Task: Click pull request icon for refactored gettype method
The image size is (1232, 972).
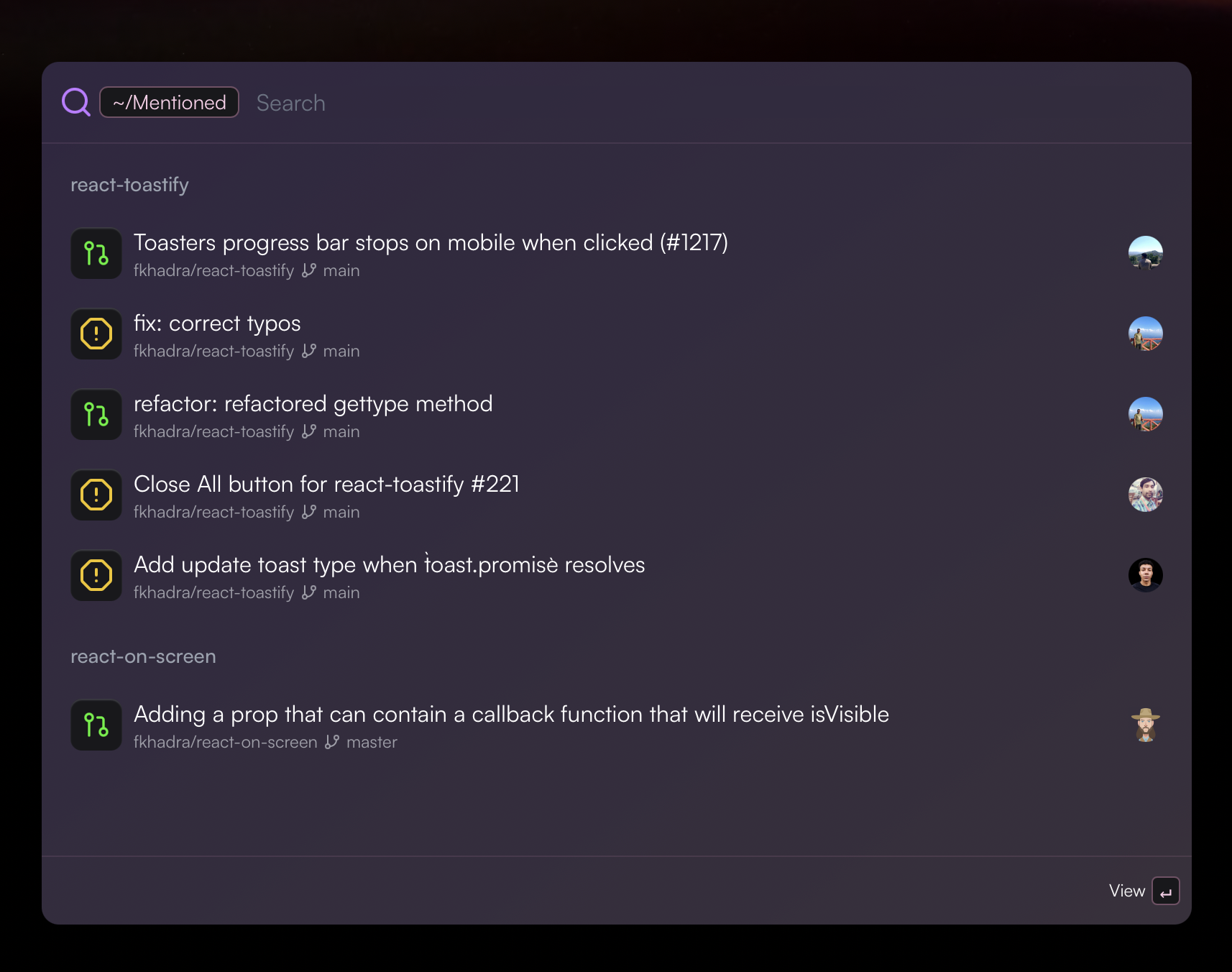Action: tap(96, 415)
